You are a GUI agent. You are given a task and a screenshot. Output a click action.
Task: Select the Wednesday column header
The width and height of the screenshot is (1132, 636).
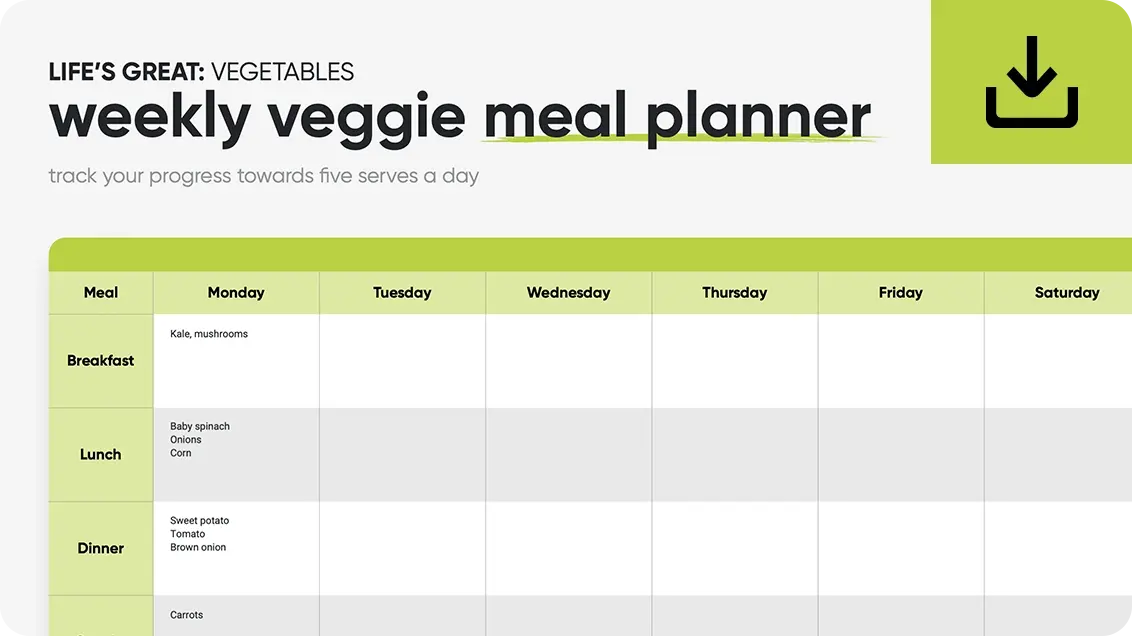click(568, 293)
